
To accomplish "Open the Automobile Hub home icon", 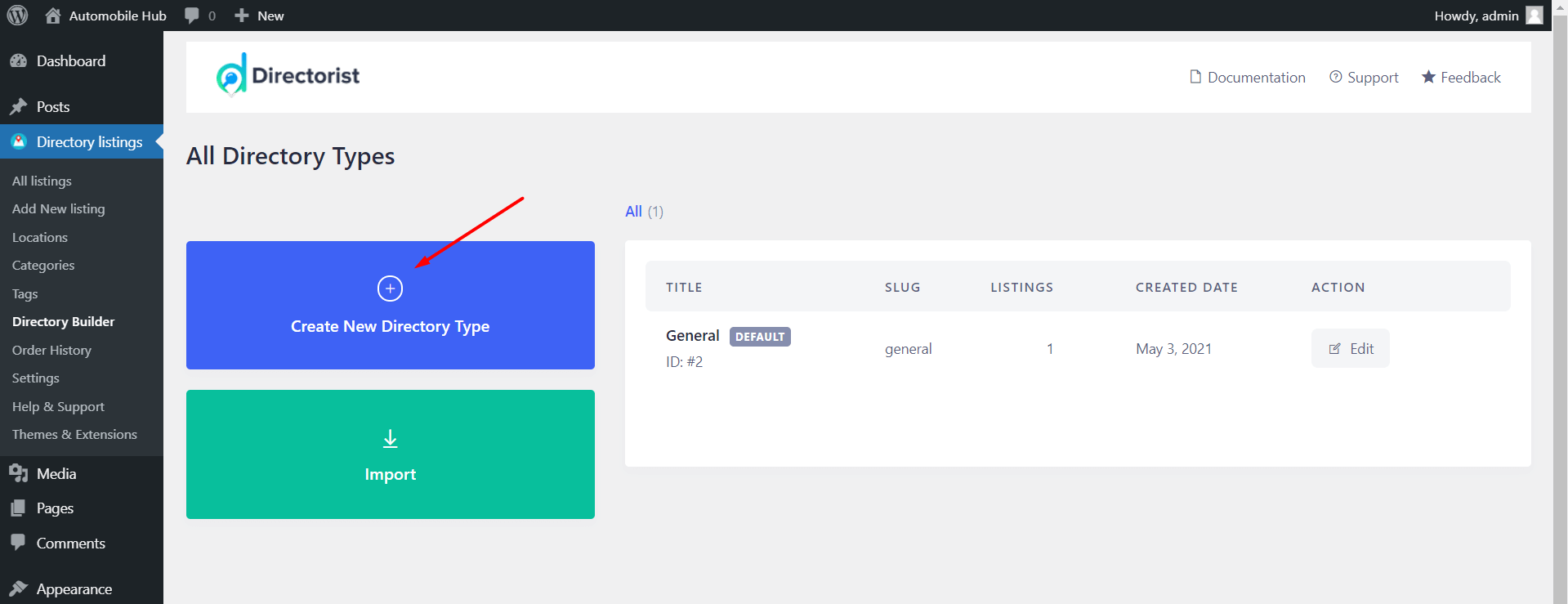I will click(53, 16).
